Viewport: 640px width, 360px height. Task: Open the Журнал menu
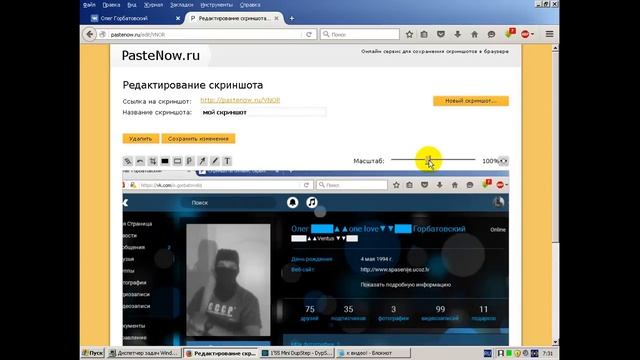pos(153,5)
